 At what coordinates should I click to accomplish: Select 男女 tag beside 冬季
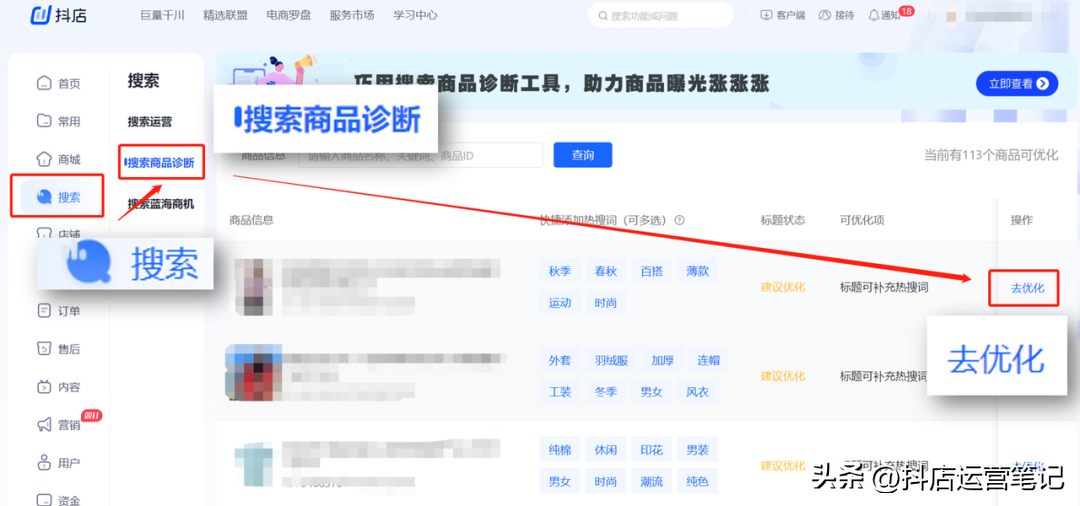[652, 392]
